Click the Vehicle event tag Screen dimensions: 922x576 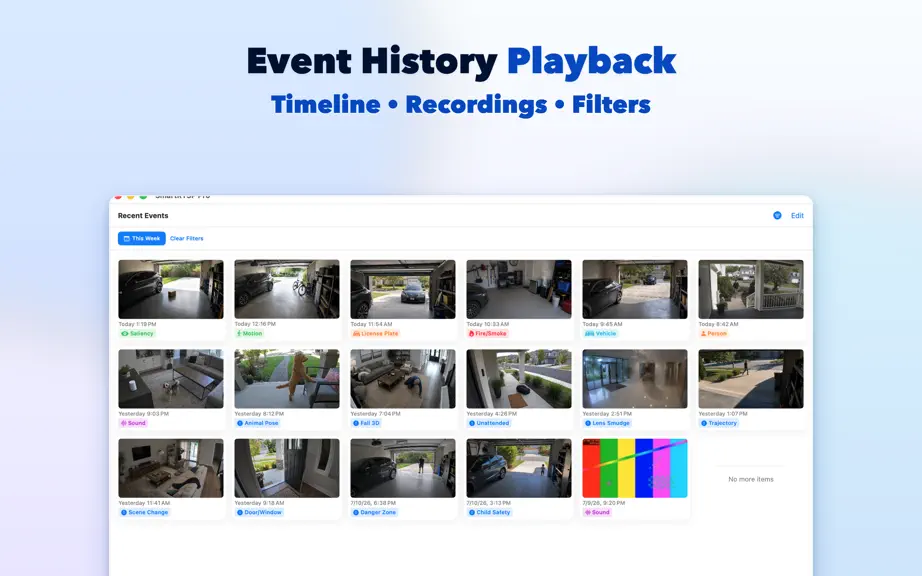point(600,333)
